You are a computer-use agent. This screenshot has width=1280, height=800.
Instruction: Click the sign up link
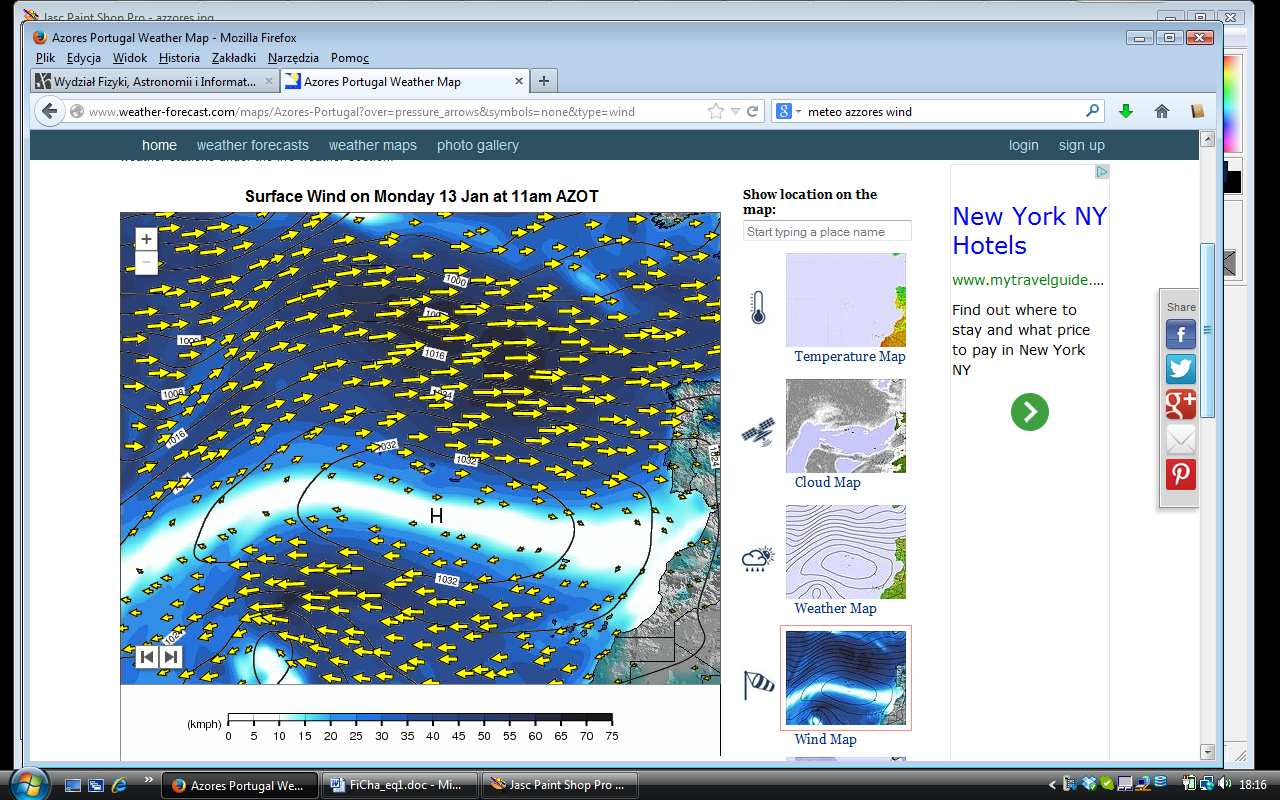pyautogui.click(x=1081, y=145)
